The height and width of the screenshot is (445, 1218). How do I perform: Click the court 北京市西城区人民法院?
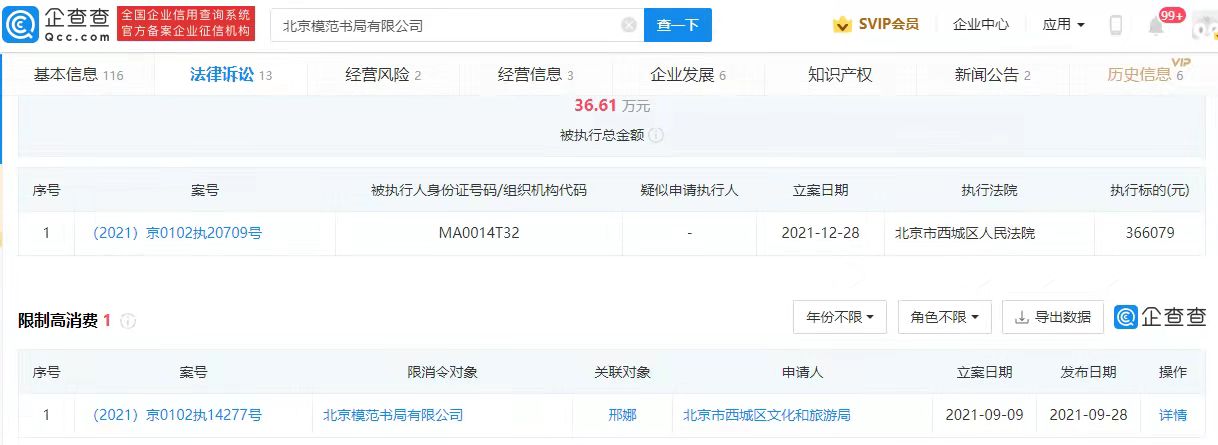click(x=966, y=233)
